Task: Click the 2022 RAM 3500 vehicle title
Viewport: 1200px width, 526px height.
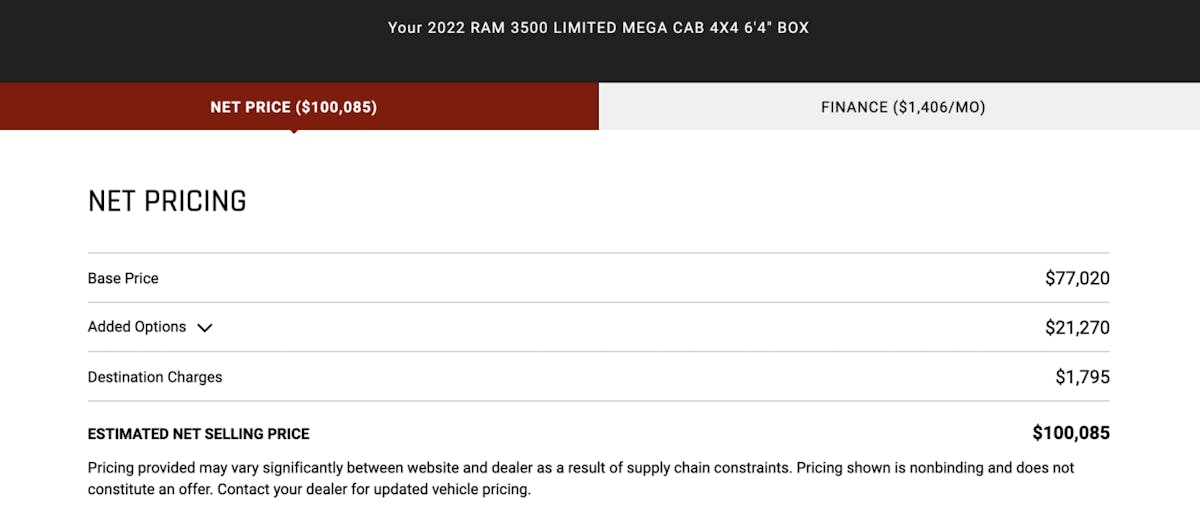Action: [x=598, y=28]
